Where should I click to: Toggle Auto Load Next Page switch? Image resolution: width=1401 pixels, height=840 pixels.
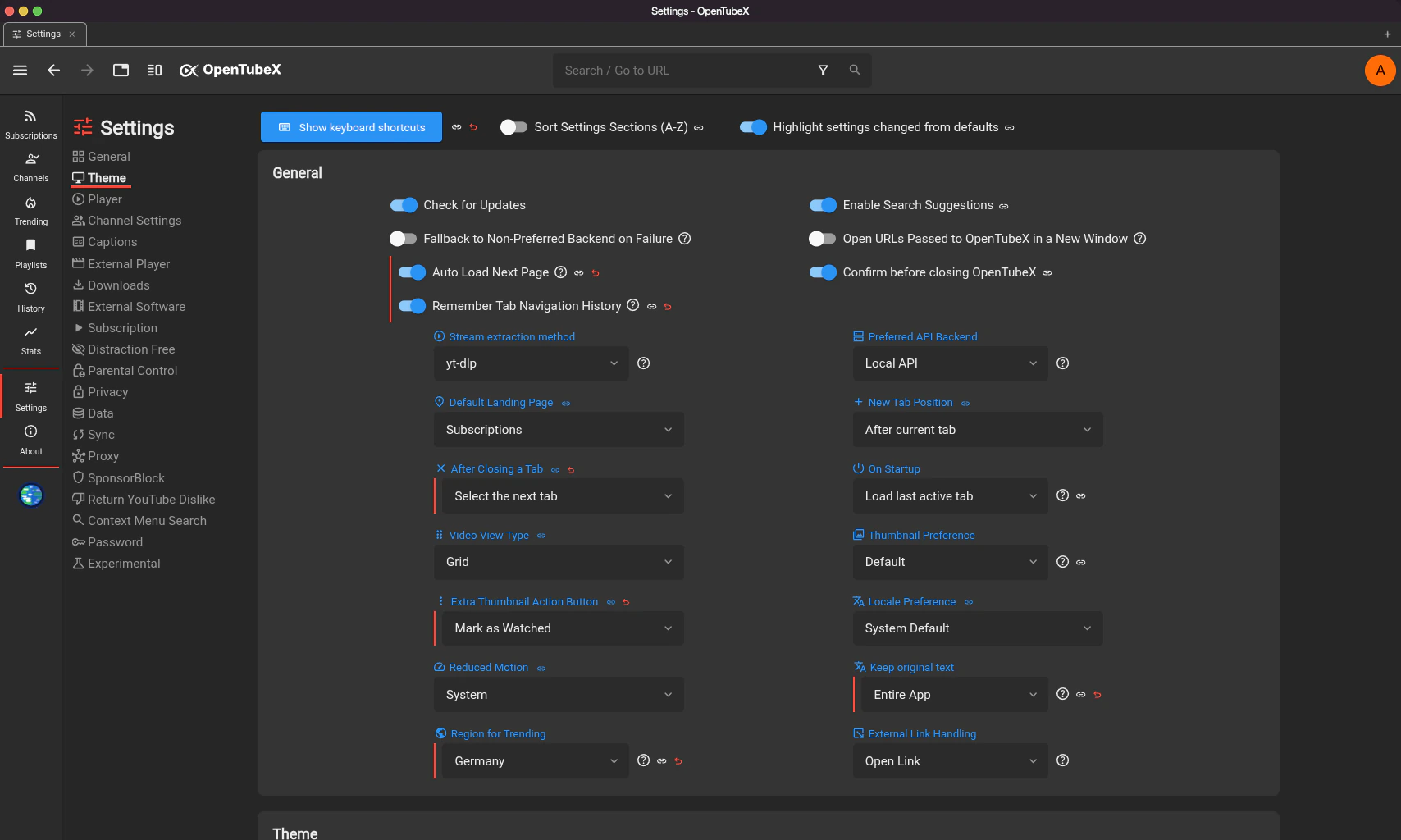(412, 272)
